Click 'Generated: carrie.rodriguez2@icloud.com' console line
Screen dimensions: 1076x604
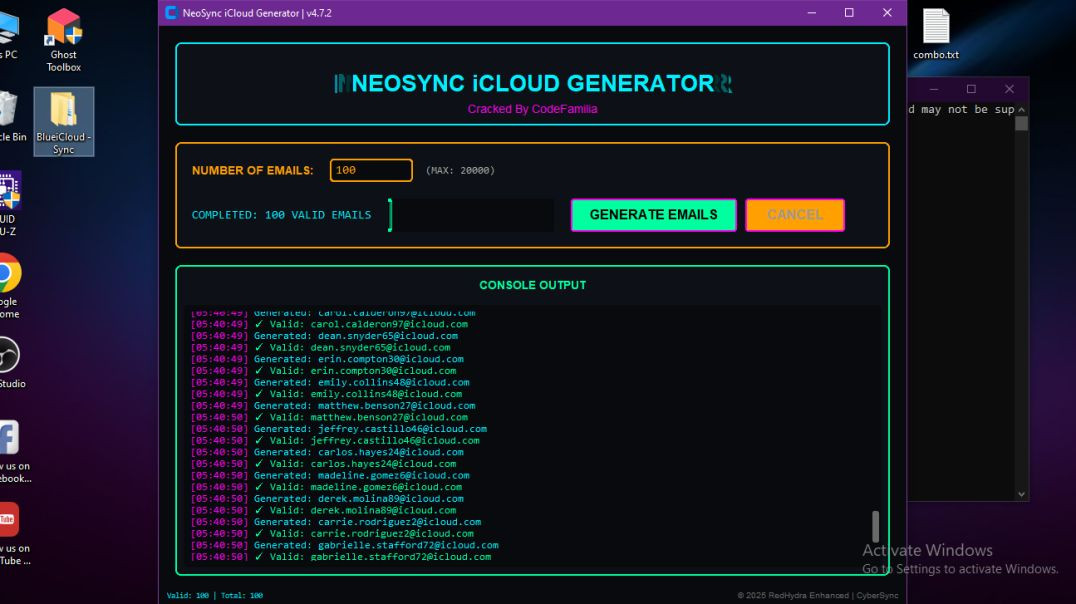point(336,522)
